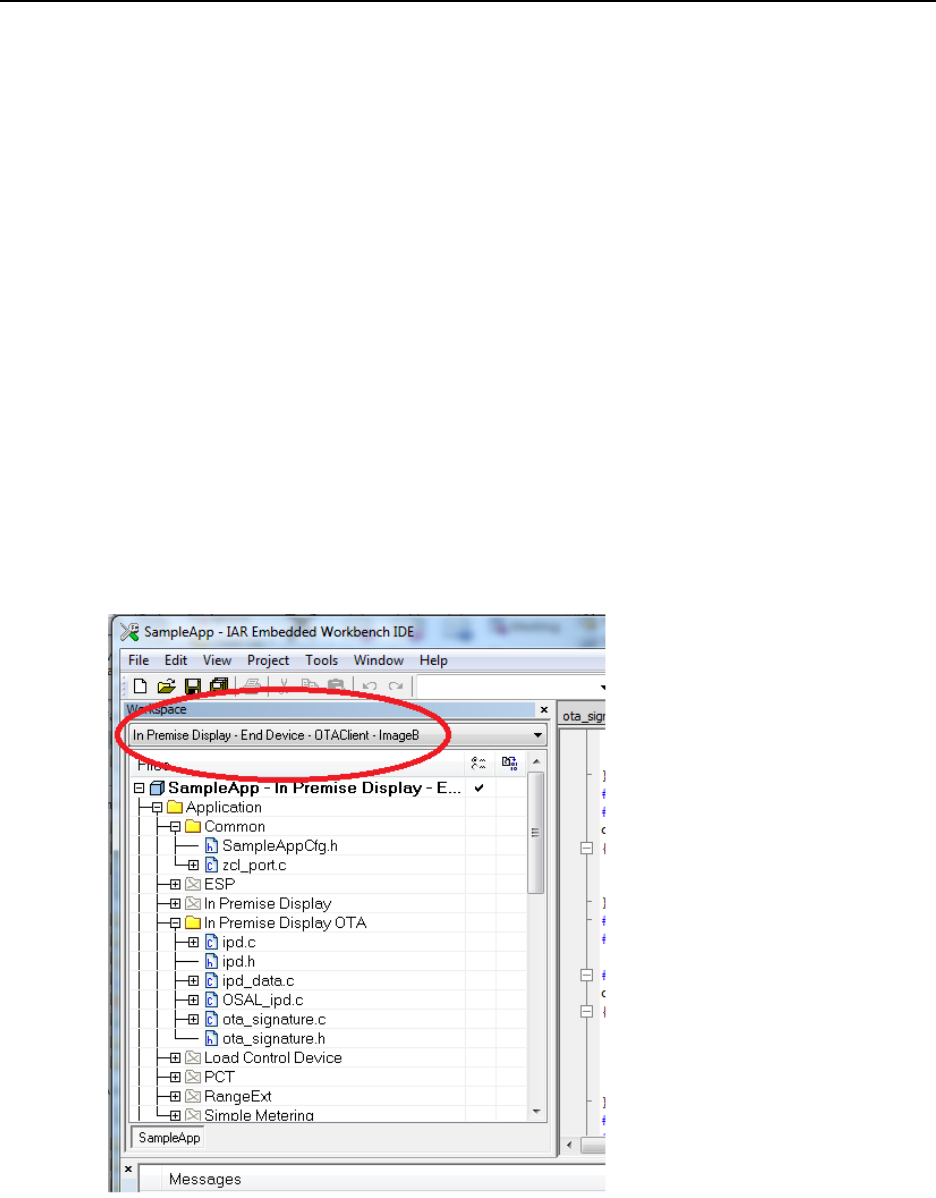
Task: Click the Paste clipboard toolbar icon
Action: pyautogui.click(x=335, y=686)
